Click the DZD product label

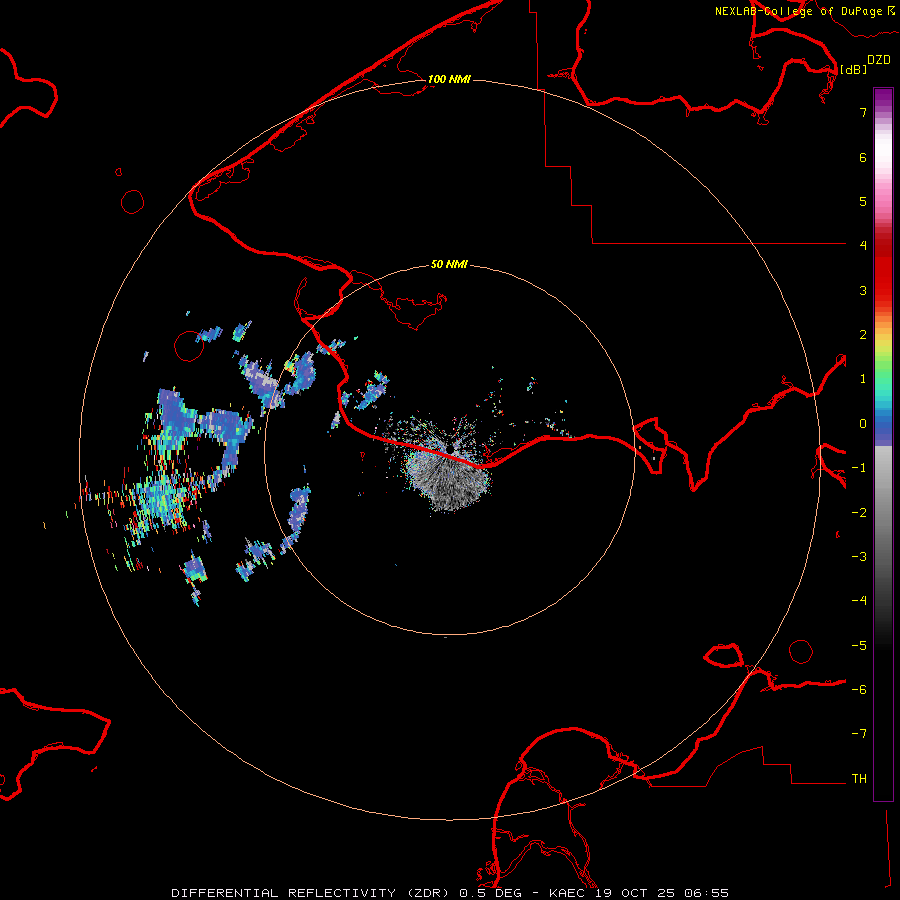point(879,60)
